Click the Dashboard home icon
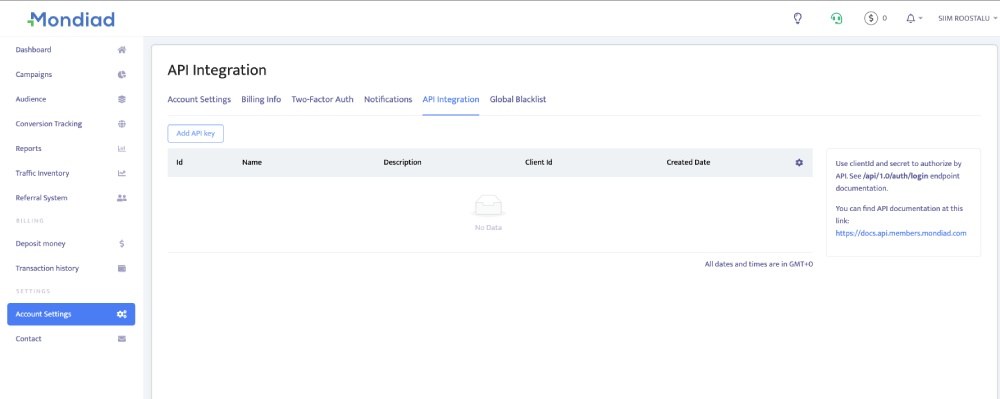The image size is (1000, 399). pyautogui.click(x=122, y=50)
